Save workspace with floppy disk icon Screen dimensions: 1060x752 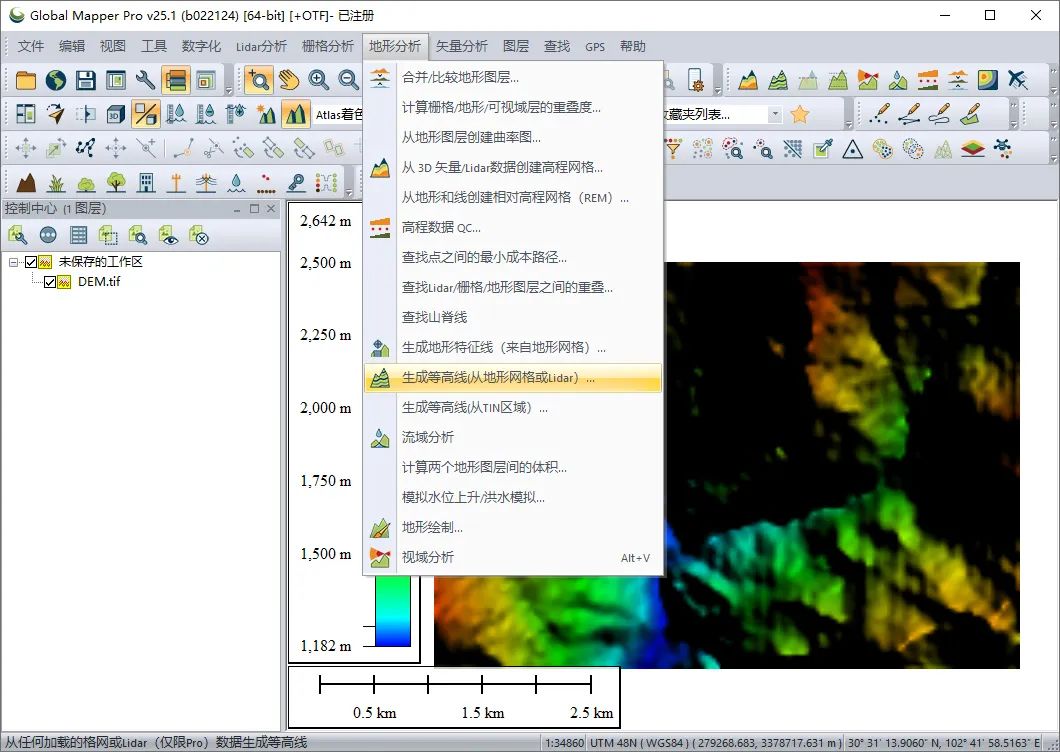(85, 80)
